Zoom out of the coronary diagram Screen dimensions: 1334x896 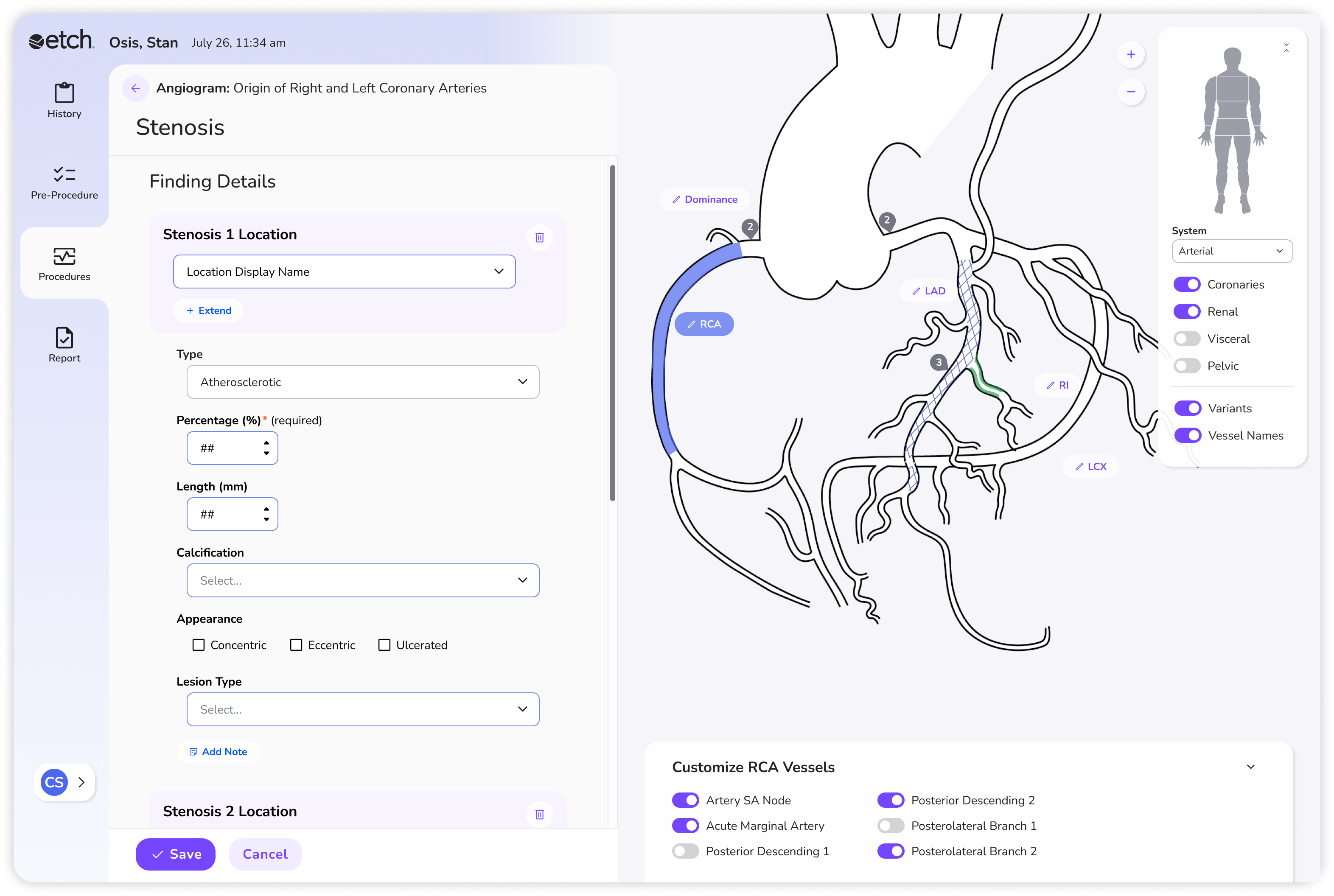coord(1130,92)
